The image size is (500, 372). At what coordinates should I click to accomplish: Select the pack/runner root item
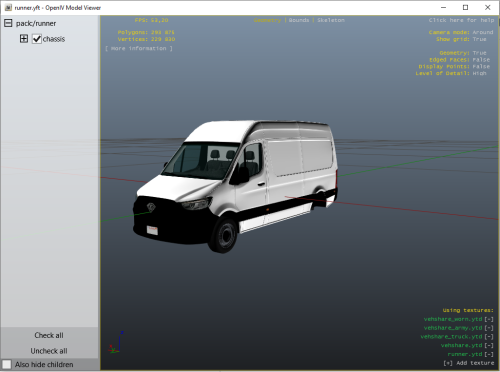36,23
